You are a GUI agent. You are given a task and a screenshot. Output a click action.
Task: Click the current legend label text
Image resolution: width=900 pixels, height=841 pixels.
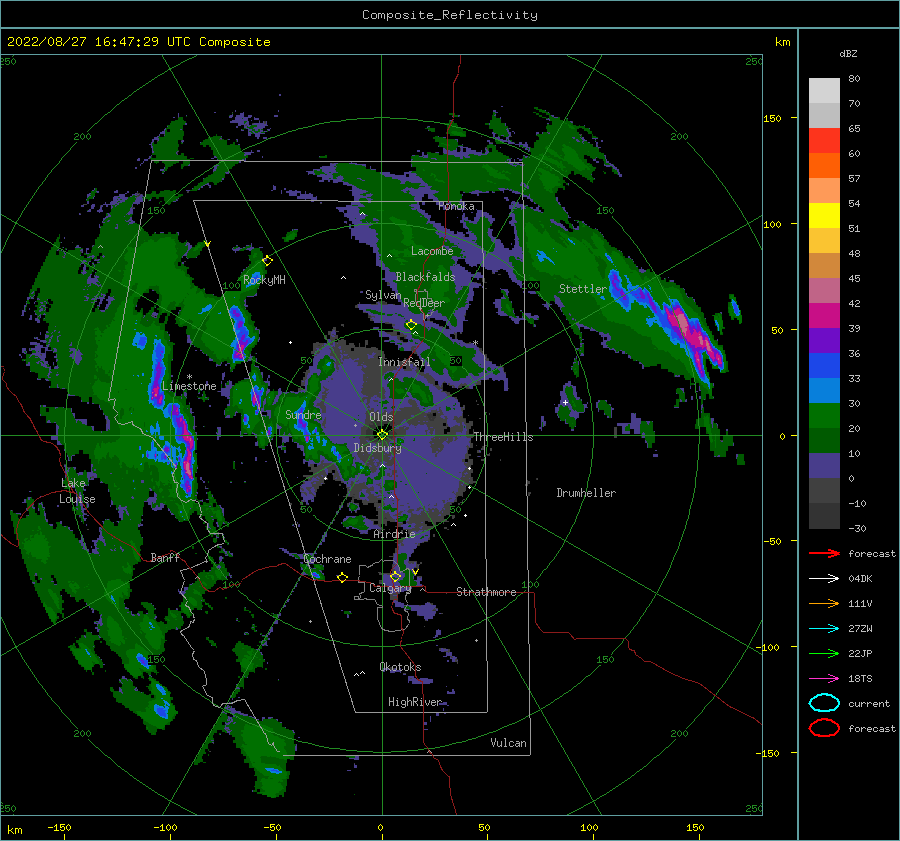(869, 703)
